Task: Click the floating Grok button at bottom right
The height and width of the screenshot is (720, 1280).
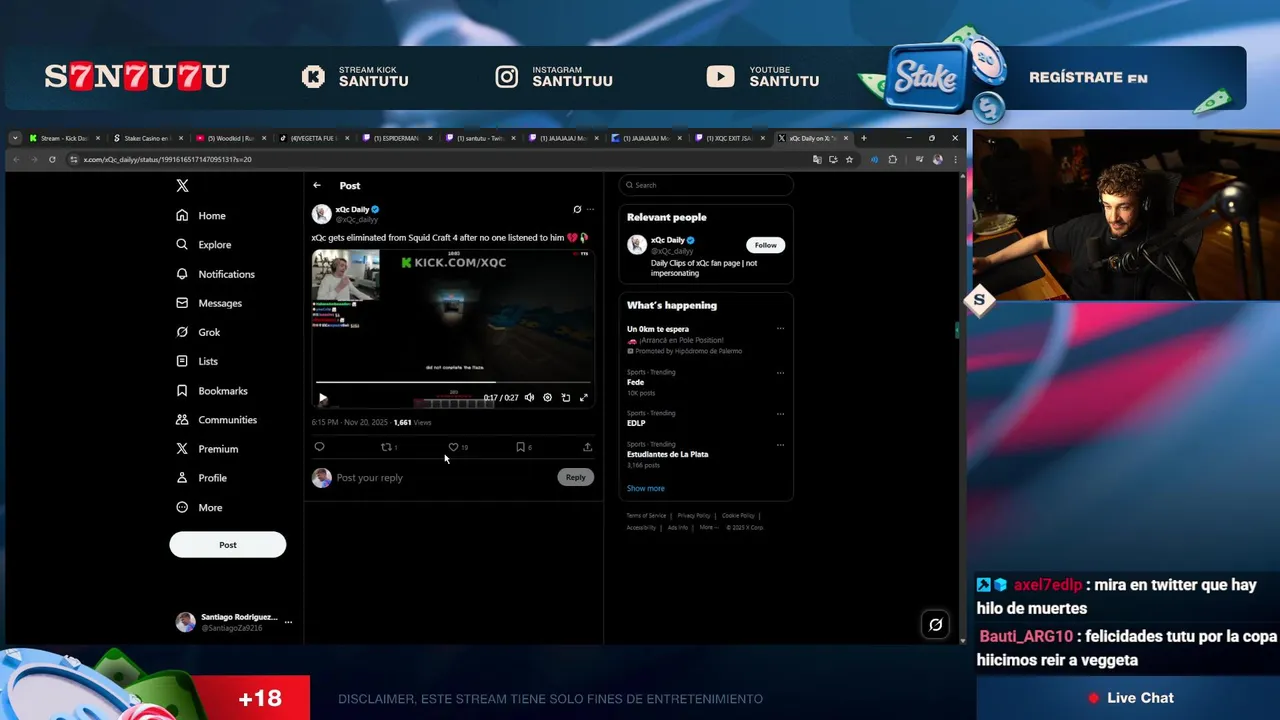Action: click(x=935, y=625)
